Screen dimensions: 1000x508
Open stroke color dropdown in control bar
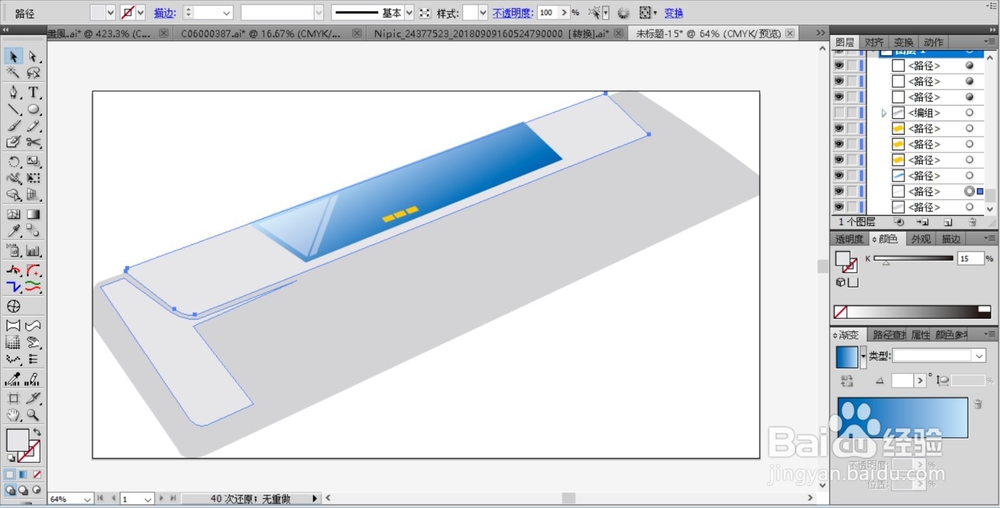[140, 13]
